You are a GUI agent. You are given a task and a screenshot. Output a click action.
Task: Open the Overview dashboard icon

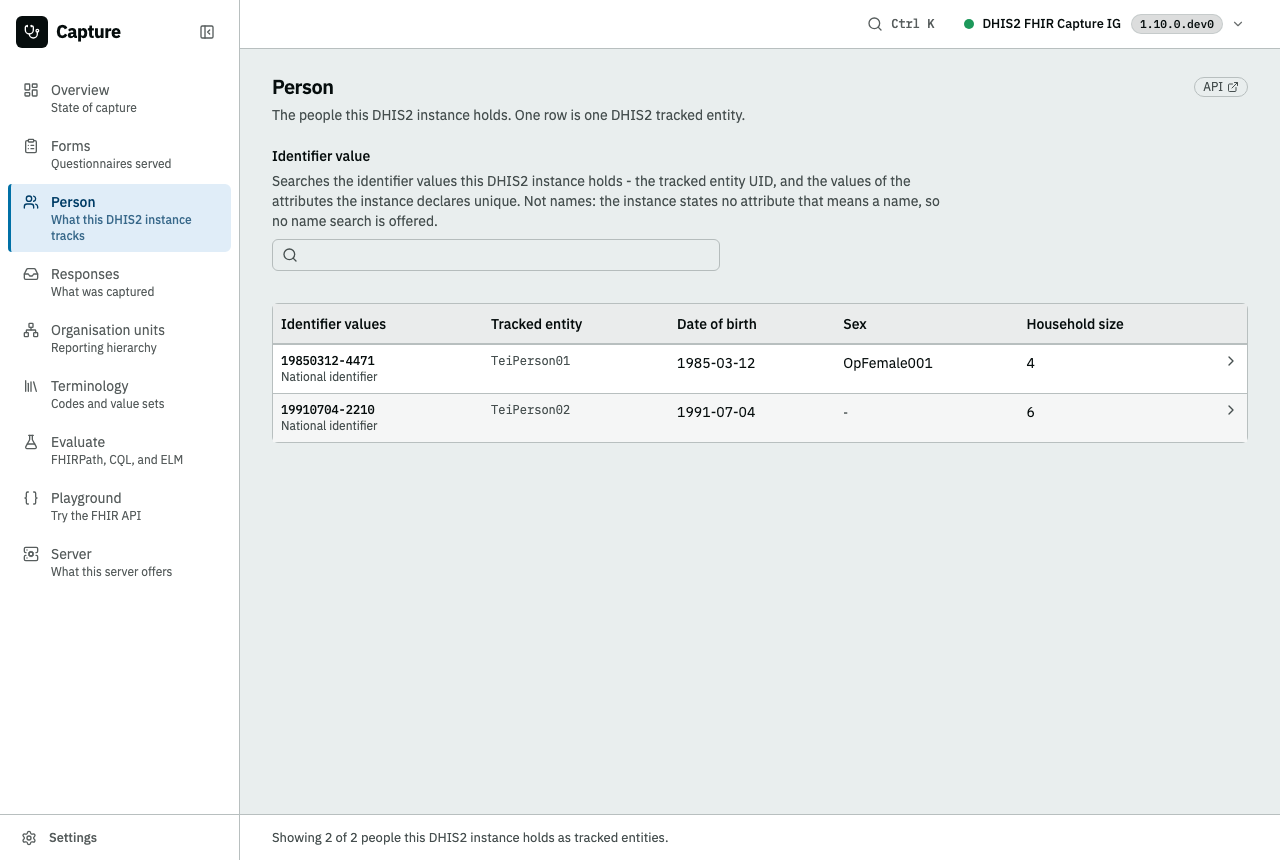(31, 90)
